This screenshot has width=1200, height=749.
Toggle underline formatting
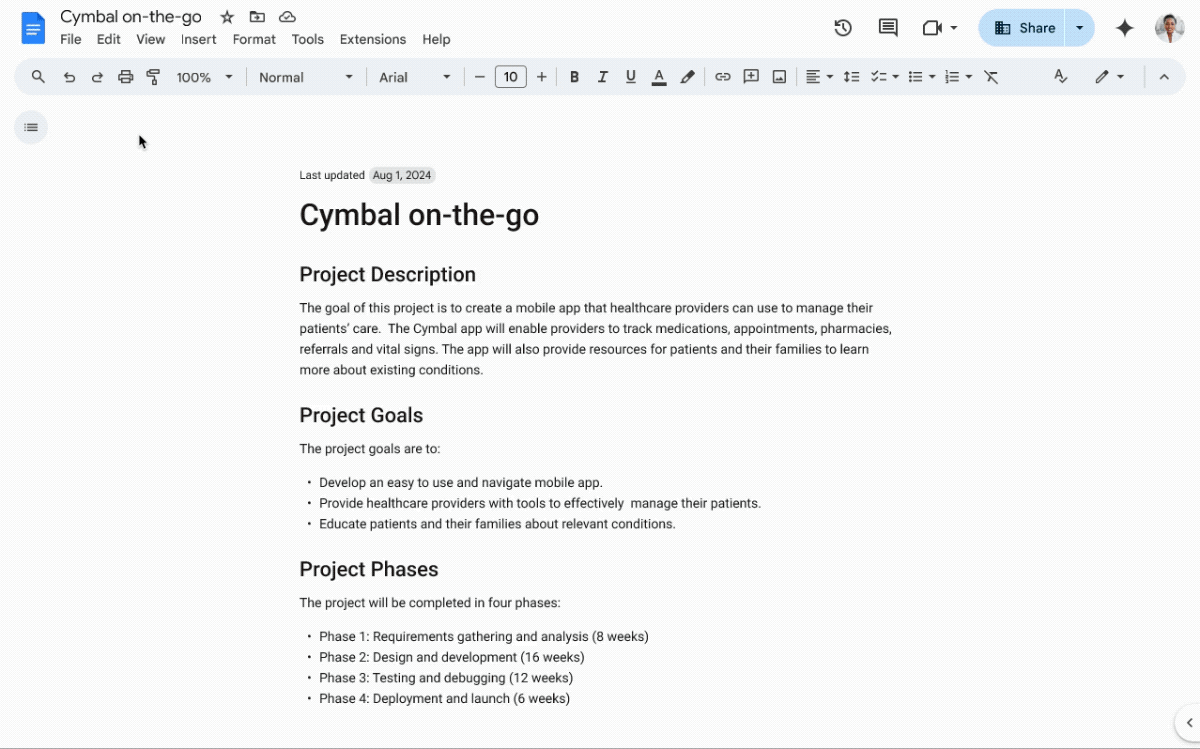tap(630, 77)
